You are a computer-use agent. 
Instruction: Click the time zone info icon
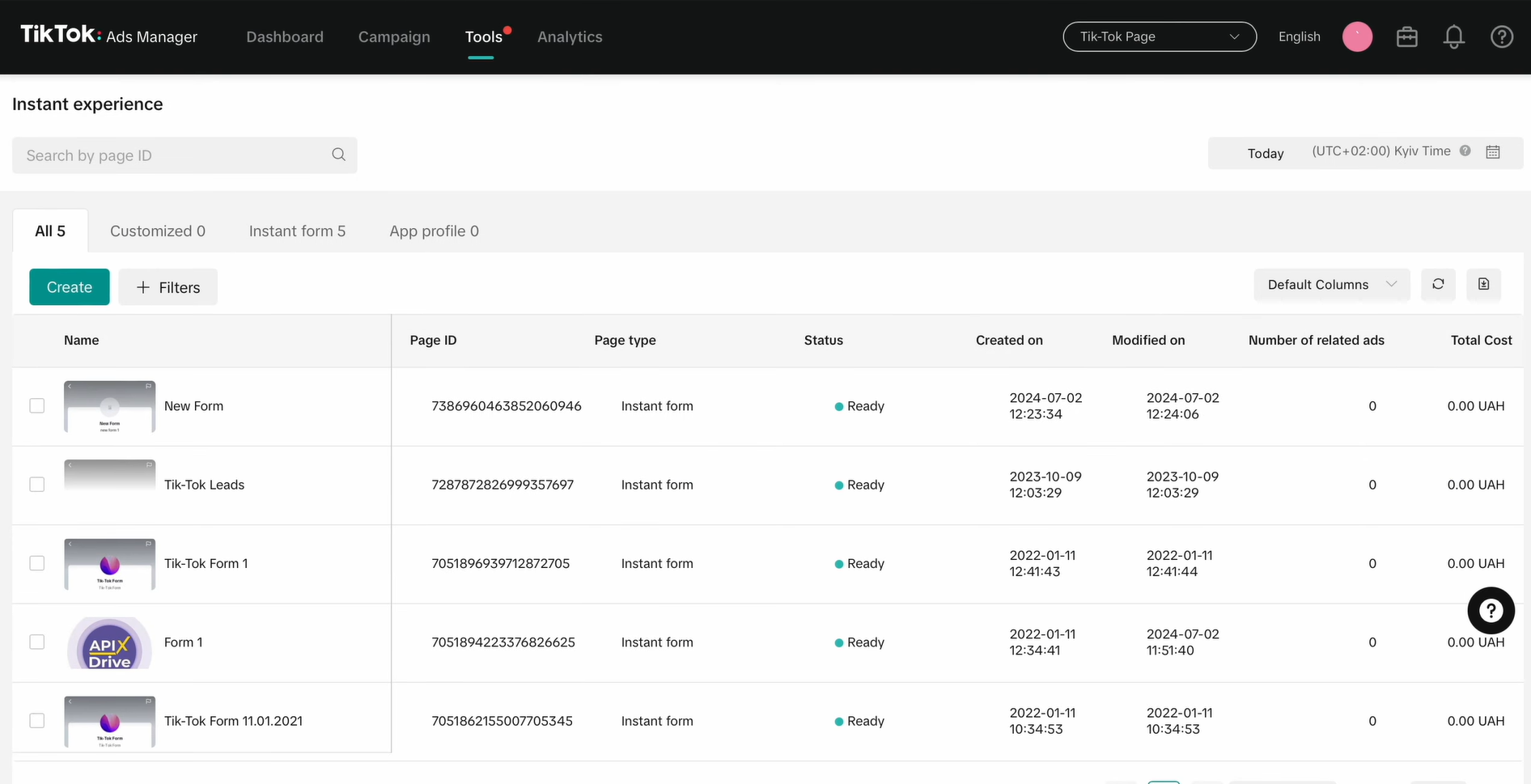1465,150
